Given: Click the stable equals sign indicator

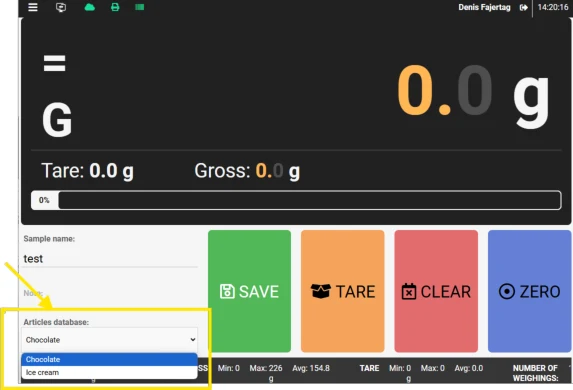Looking at the screenshot, I should [x=54, y=63].
